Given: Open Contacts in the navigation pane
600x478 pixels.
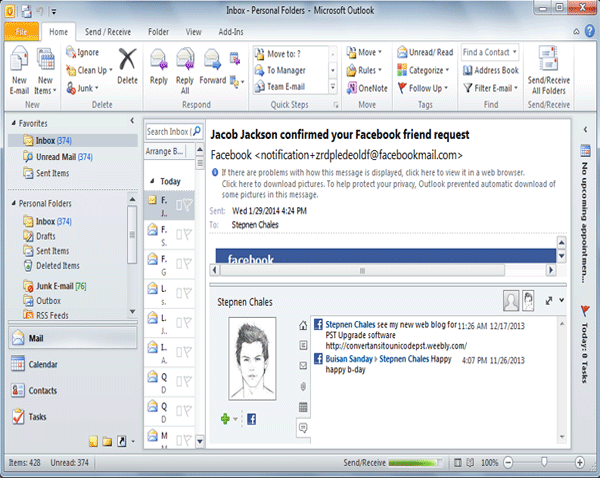Looking at the screenshot, I should pos(73,390).
